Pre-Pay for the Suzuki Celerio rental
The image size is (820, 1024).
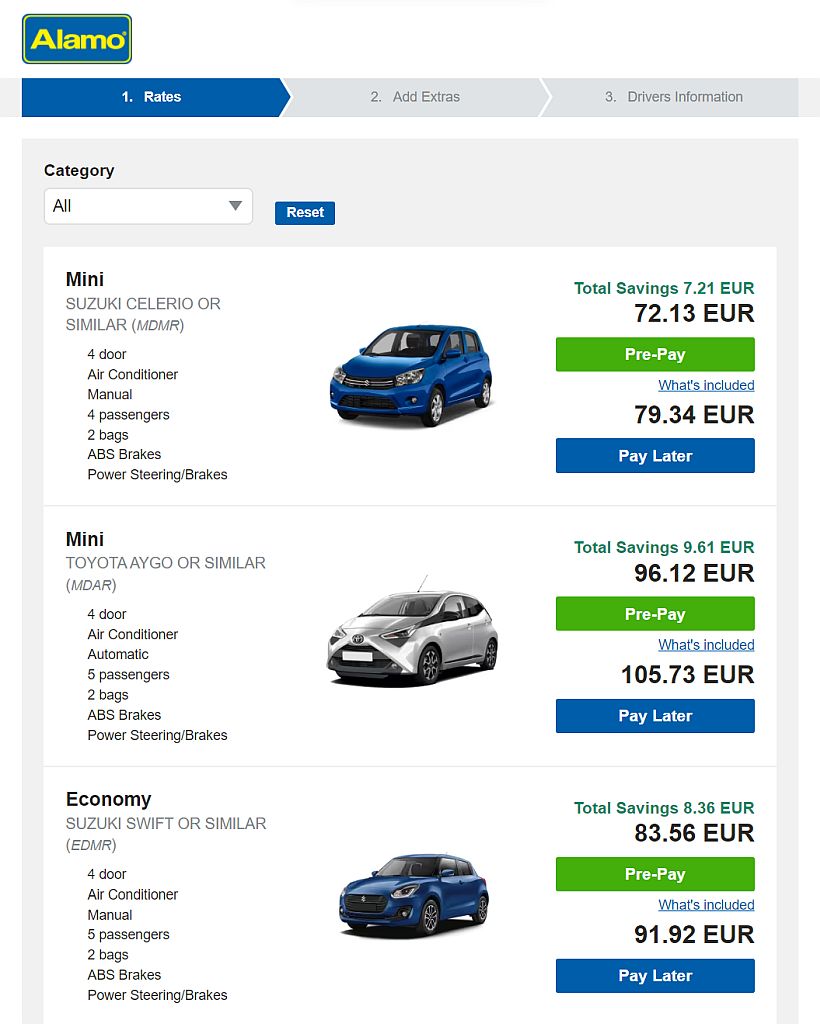[x=655, y=354]
